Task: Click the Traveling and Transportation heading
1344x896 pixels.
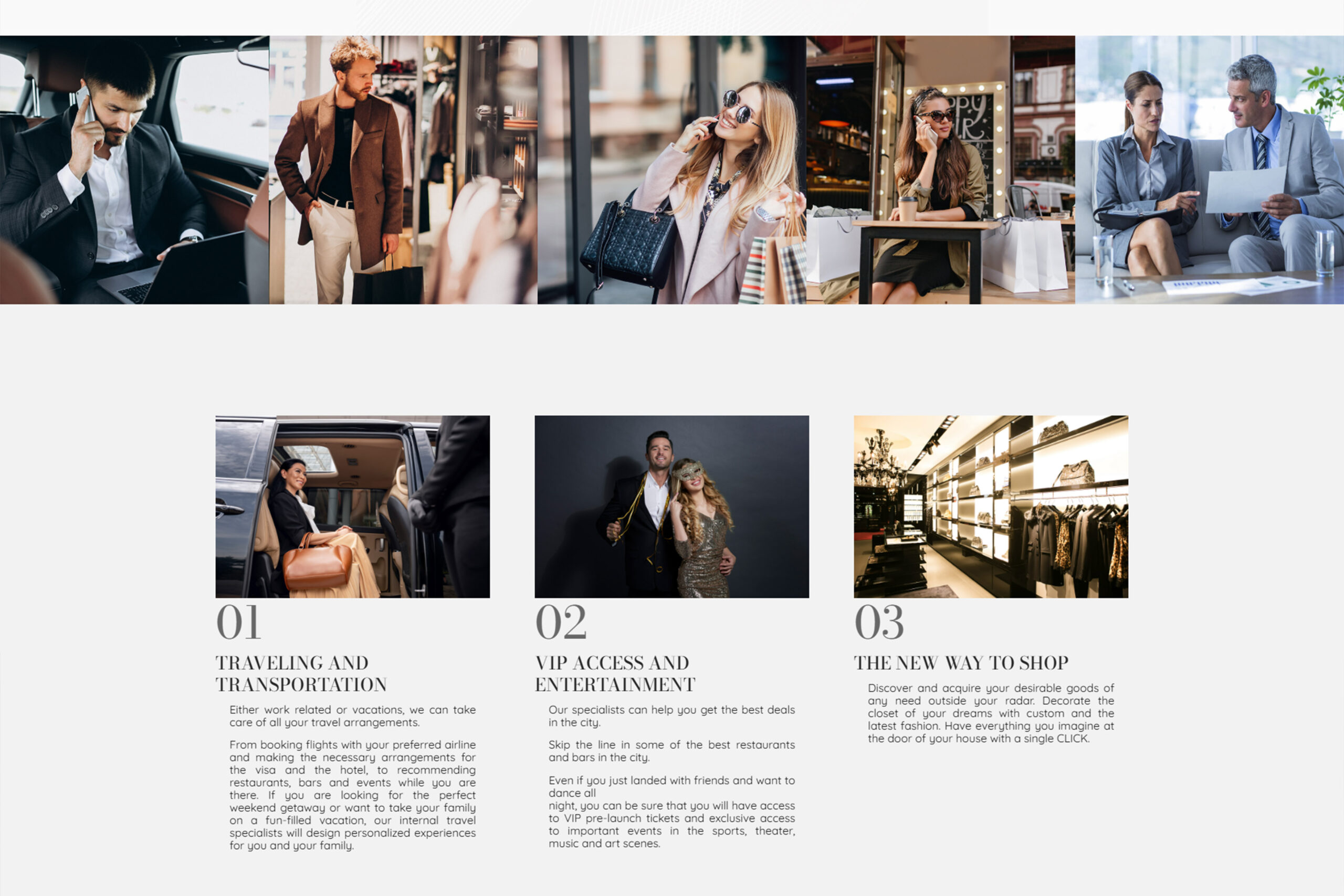Action: [301, 674]
